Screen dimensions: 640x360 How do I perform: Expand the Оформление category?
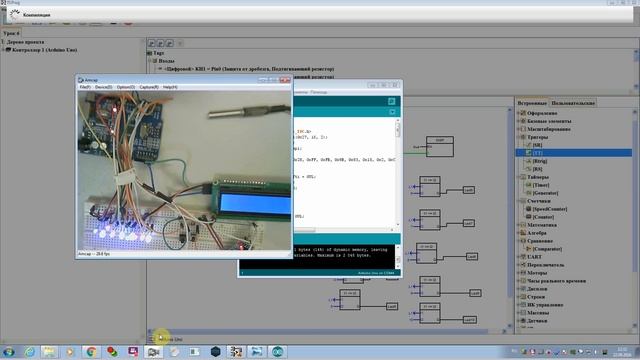point(518,113)
